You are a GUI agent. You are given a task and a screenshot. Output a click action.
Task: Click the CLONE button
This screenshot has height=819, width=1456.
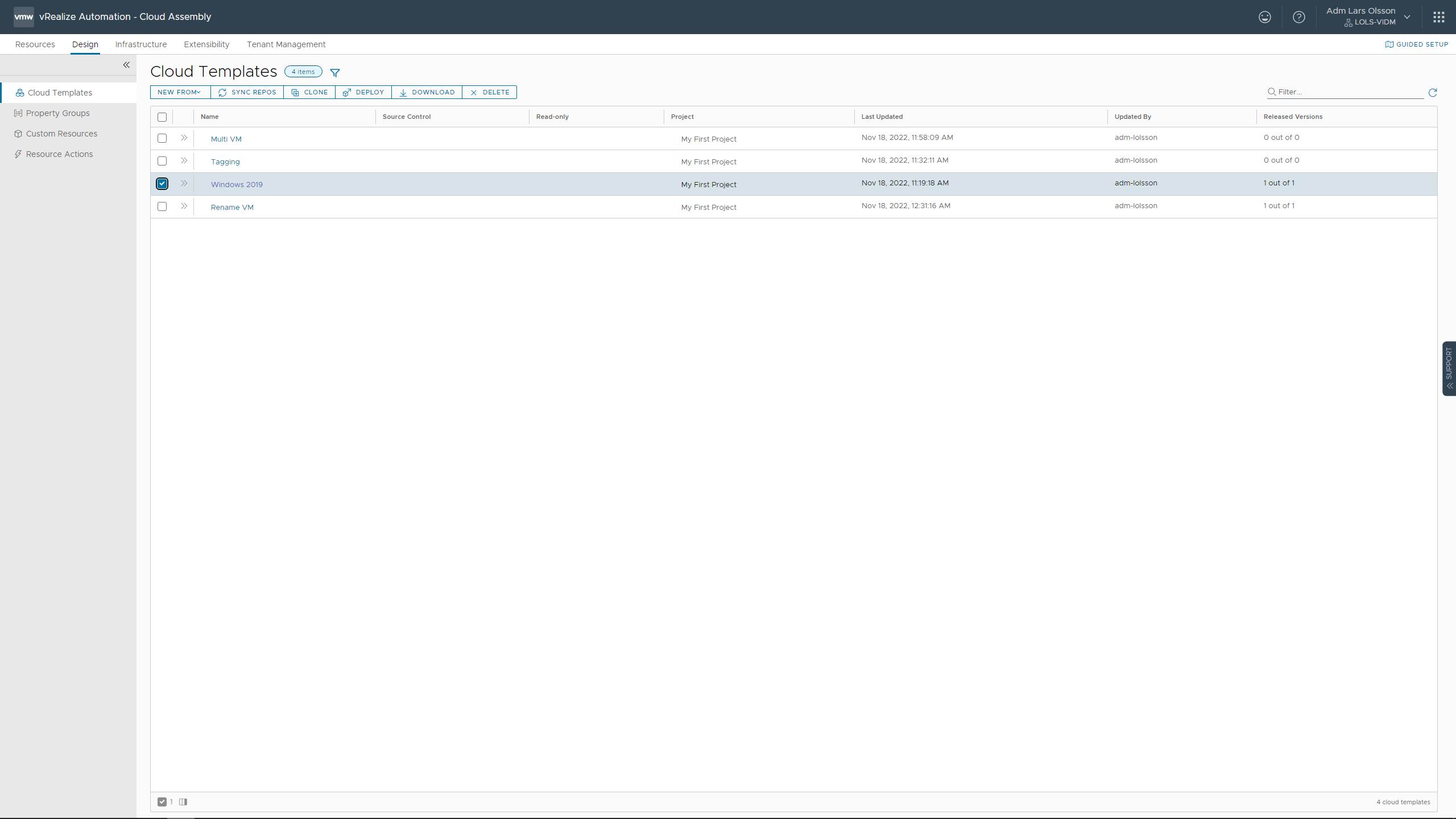click(309, 92)
